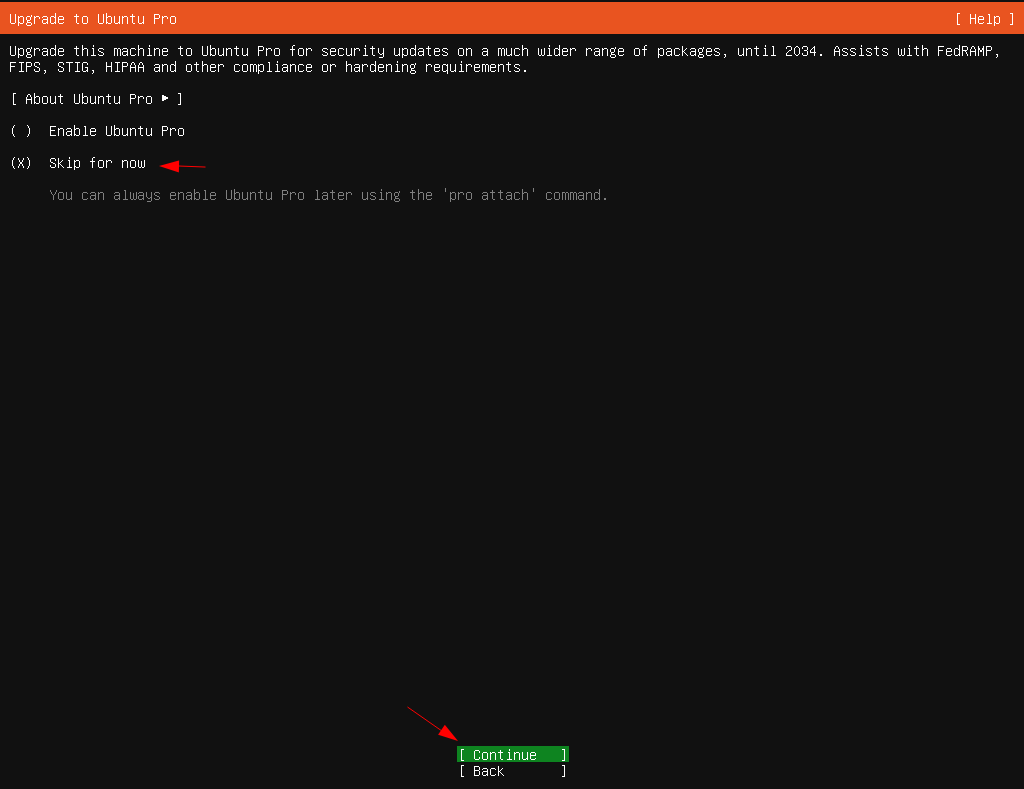Go back with the Back button
Screen dimensions: 1024x789
(512, 771)
